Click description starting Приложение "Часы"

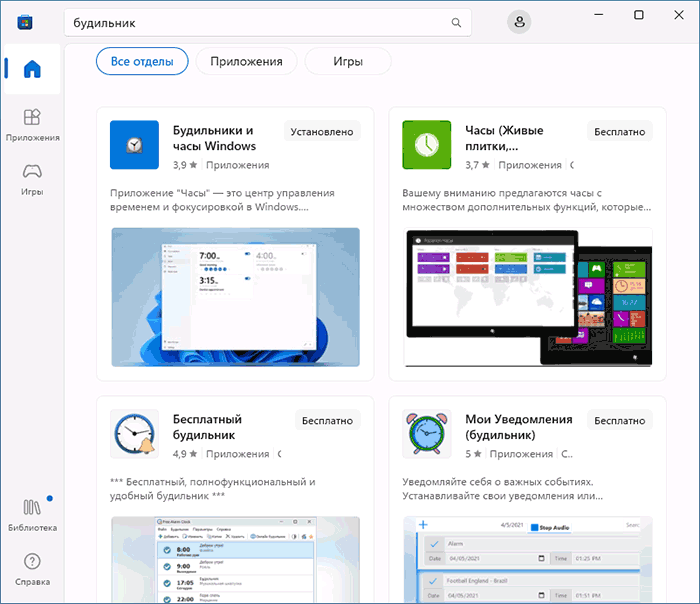(x=222, y=200)
